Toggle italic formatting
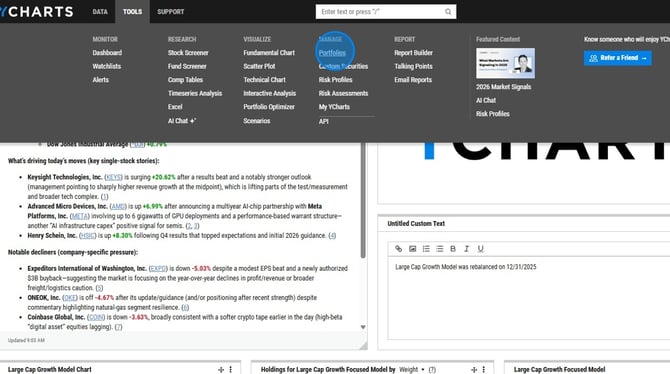Image resolution: width=670 pixels, height=374 pixels. point(467,249)
